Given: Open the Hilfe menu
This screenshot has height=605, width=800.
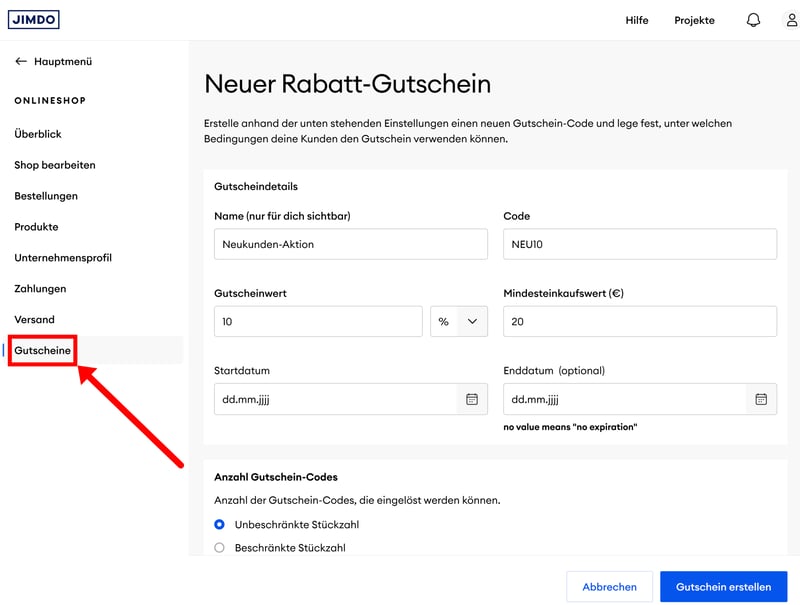Looking at the screenshot, I should click(x=637, y=20).
